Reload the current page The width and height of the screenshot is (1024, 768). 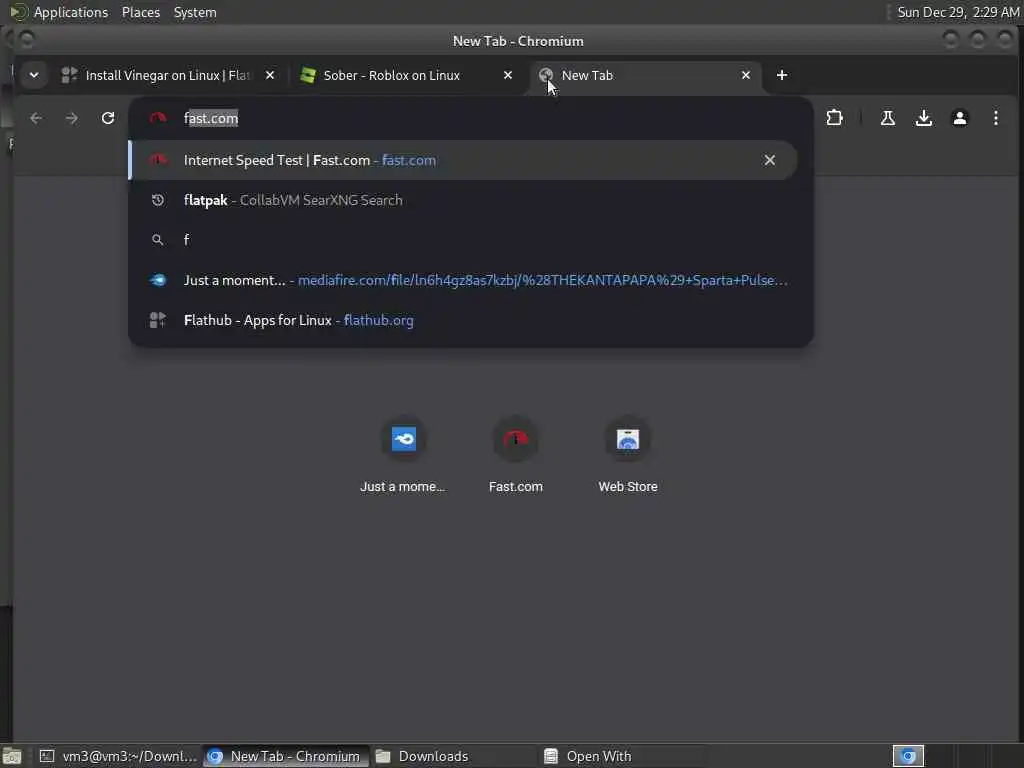tap(108, 118)
